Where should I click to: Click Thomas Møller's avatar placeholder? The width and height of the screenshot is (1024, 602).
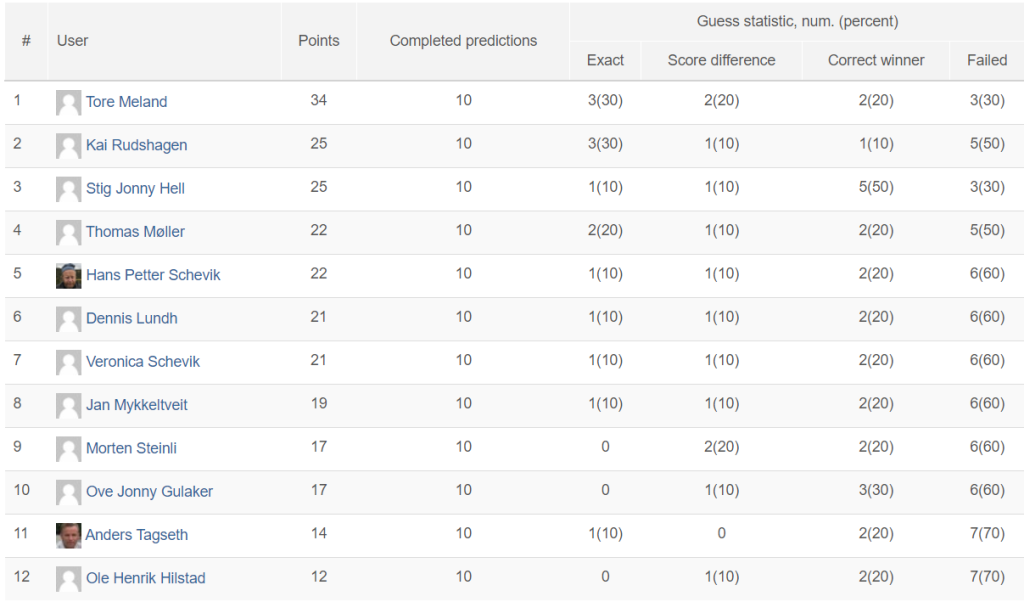coord(68,232)
